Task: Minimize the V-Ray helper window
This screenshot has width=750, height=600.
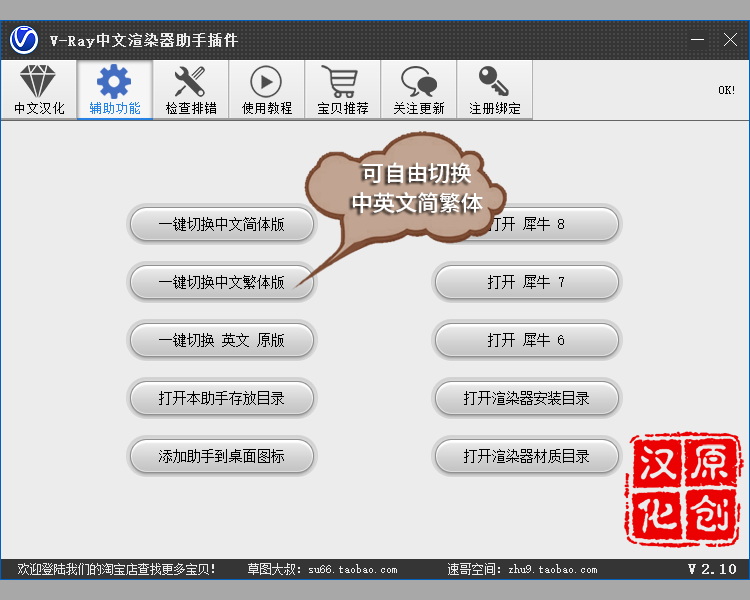Action: click(697, 40)
